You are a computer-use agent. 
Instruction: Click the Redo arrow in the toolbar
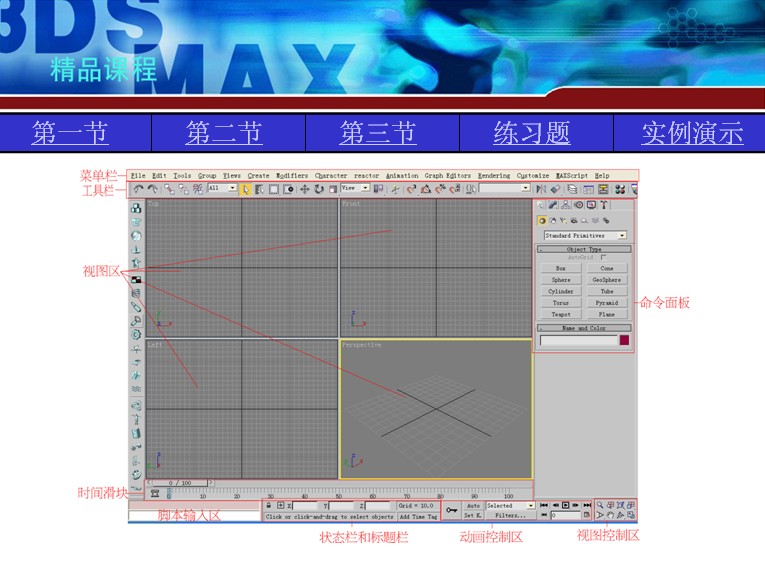(153, 189)
